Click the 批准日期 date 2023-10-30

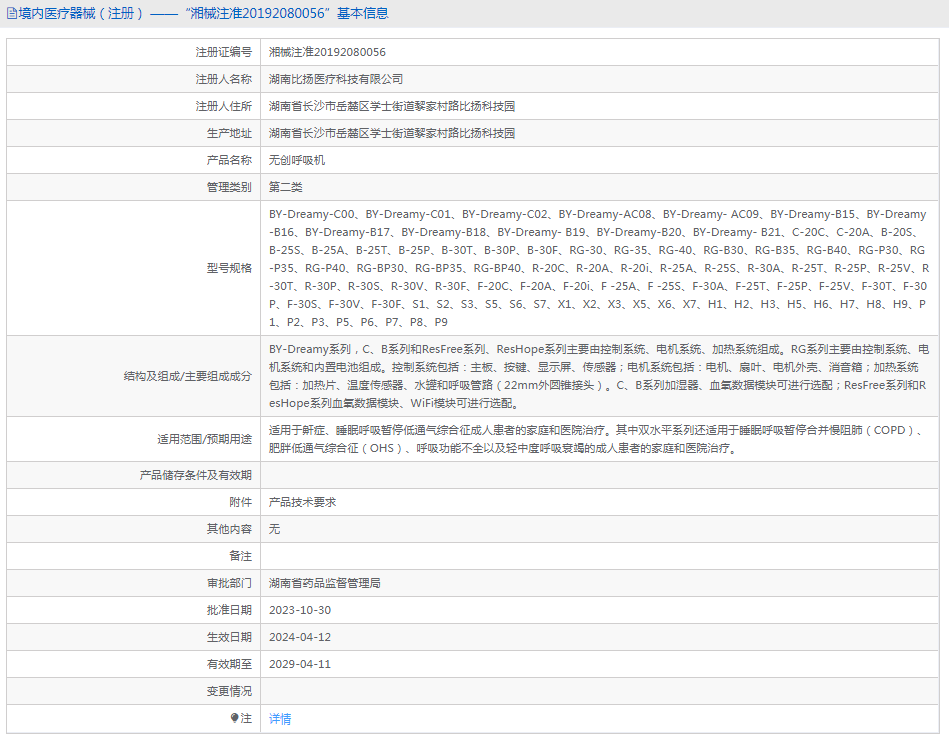(301, 610)
